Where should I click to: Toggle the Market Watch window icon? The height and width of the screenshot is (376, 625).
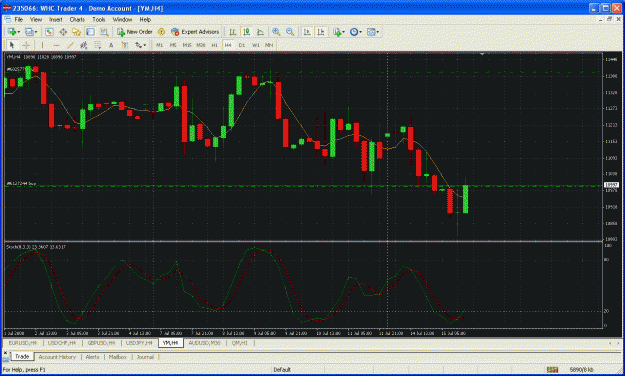[49, 32]
